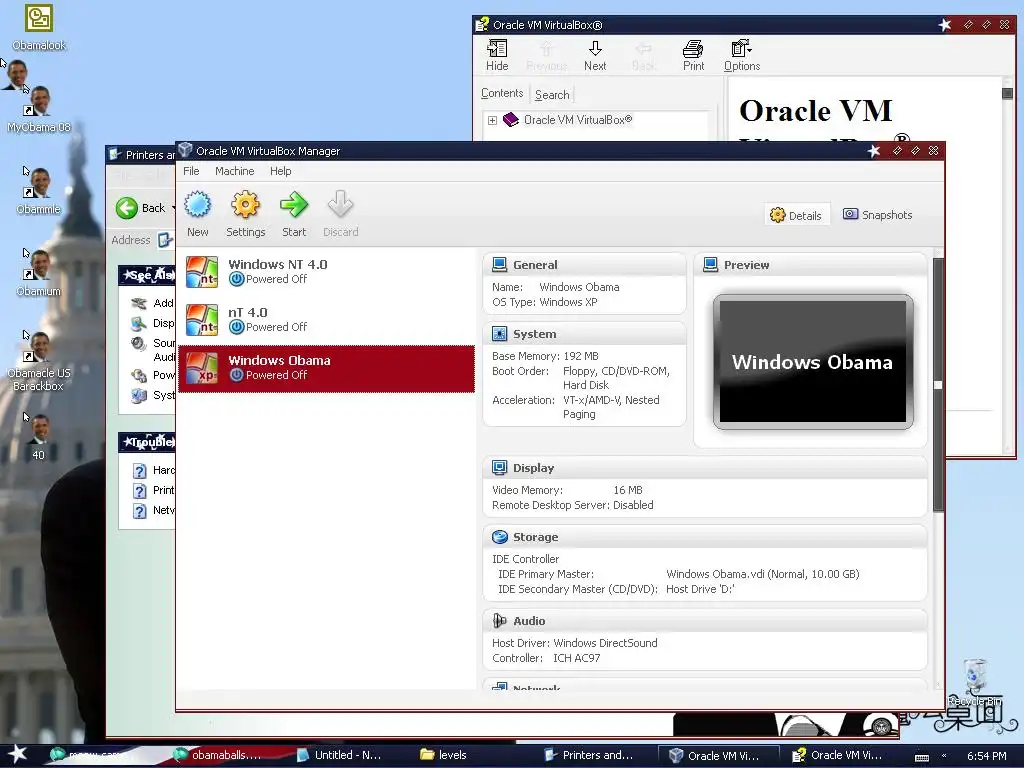Click Controller ICH AC97 text
Viewport: 1024px width, 768px height.
546,658
